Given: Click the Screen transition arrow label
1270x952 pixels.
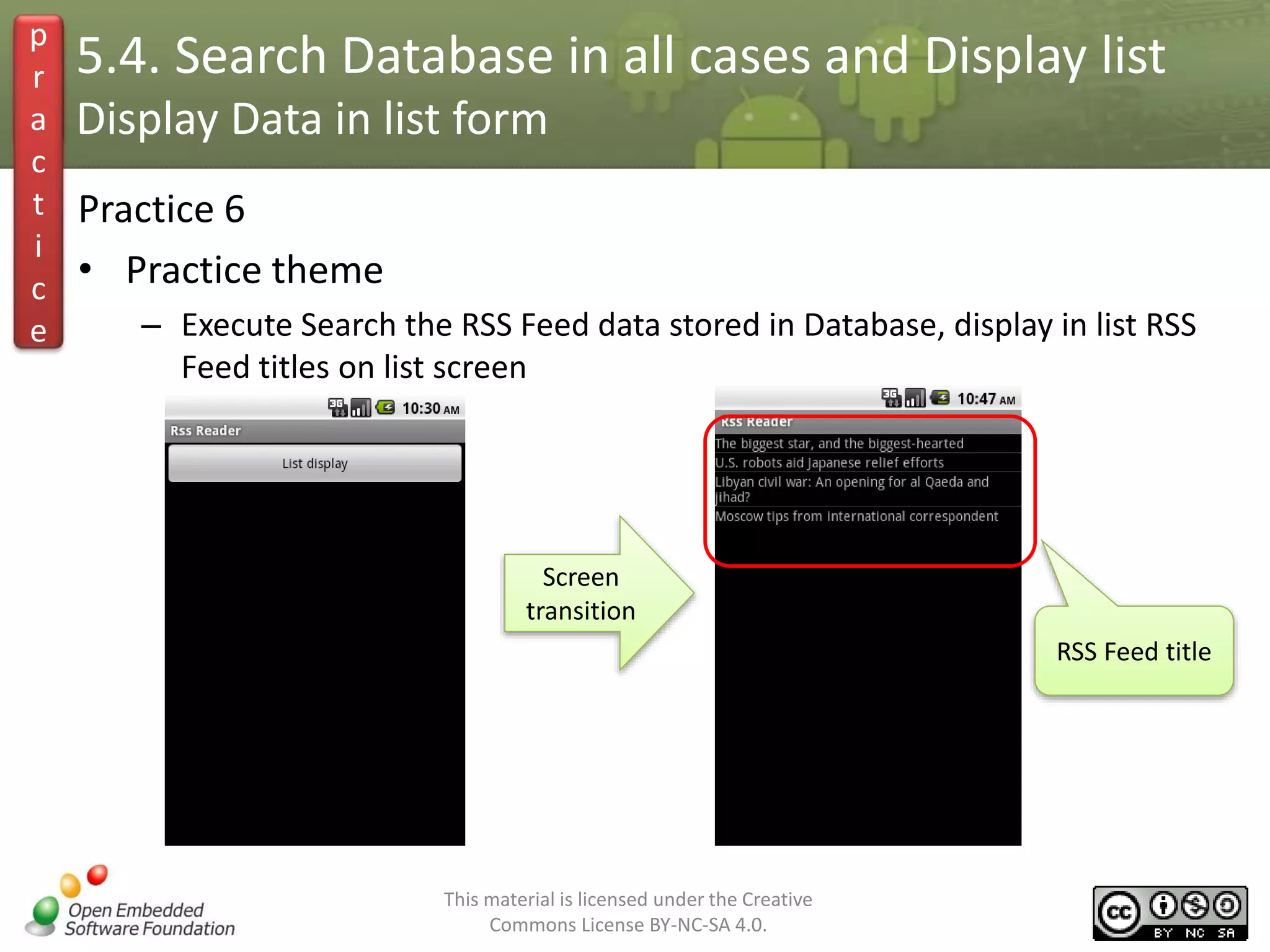Looking at the screenshot, I should coord(580,594).
